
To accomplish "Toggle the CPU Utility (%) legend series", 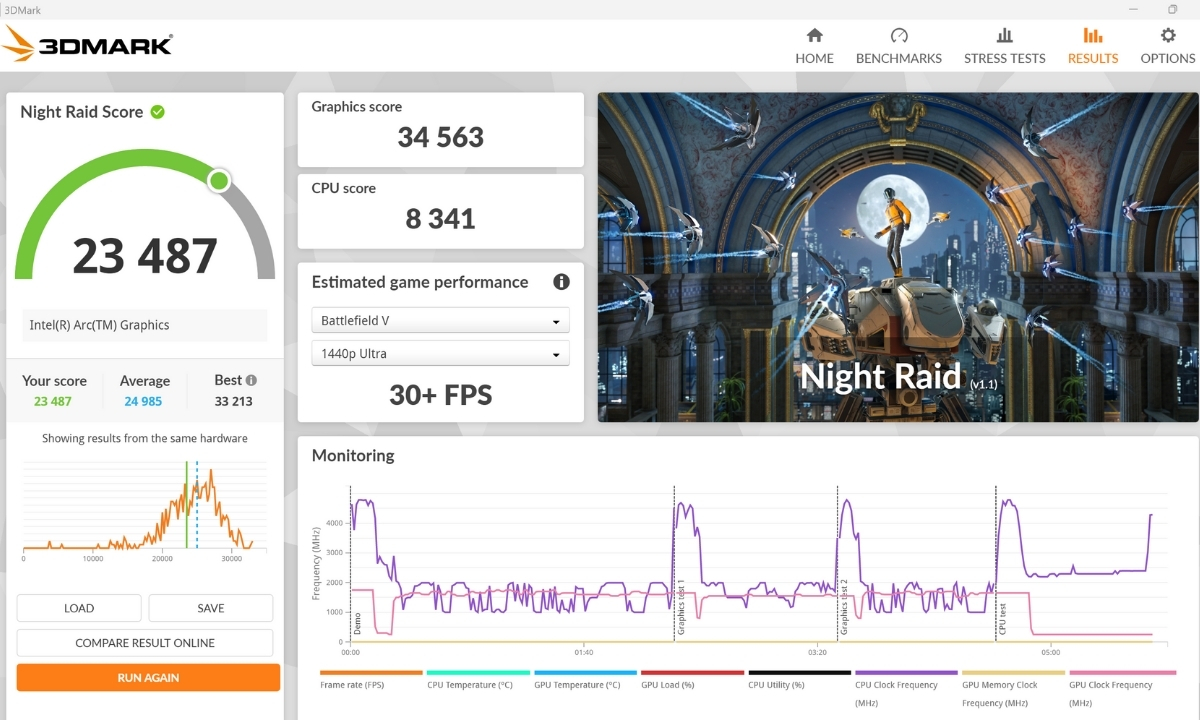I will [x=799, y=680].
